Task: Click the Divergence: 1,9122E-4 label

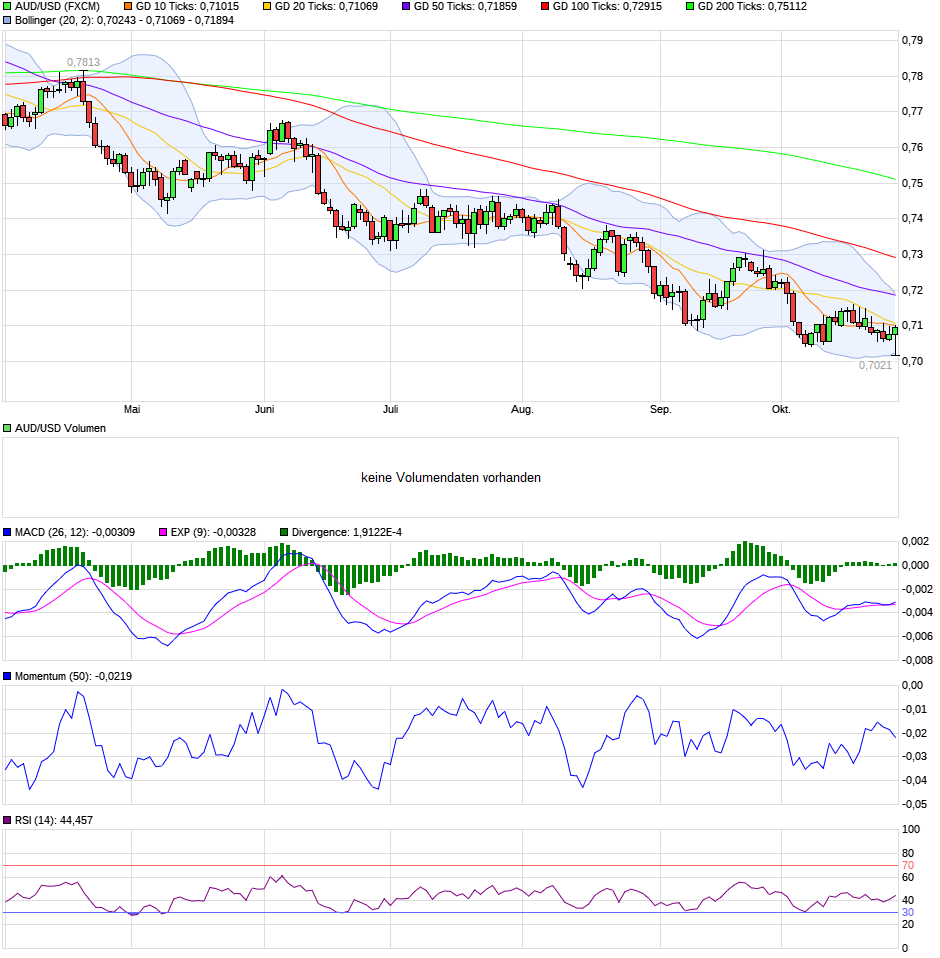Action: [347, 533]
